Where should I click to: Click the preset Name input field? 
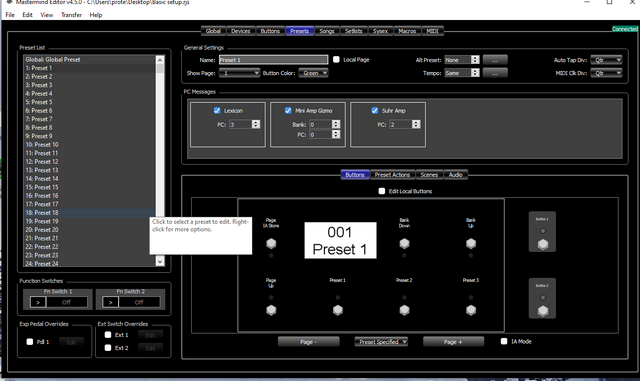(x=273, y=60)
